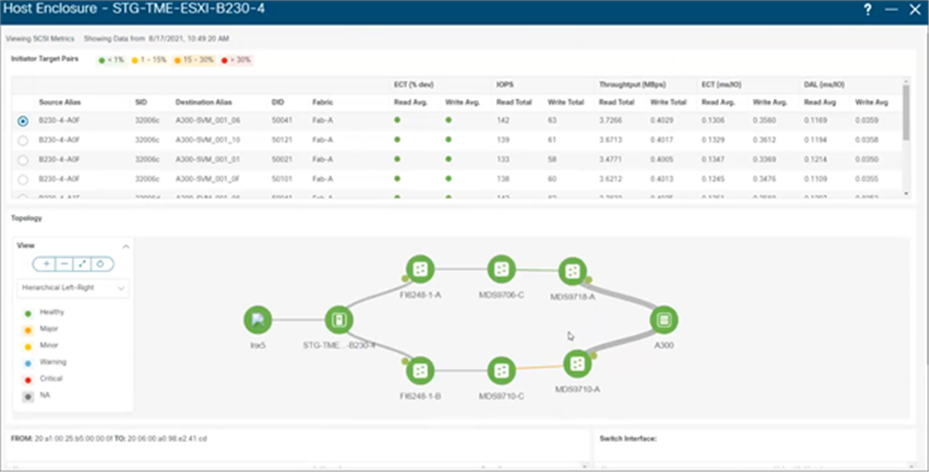929x472 pixels.
Task: Minimize the Host Enclosure window
Action: point(891,9)
